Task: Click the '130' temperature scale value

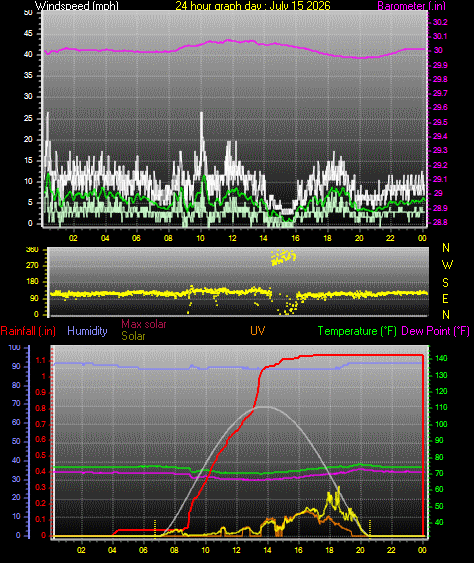Action: point(441,375)
